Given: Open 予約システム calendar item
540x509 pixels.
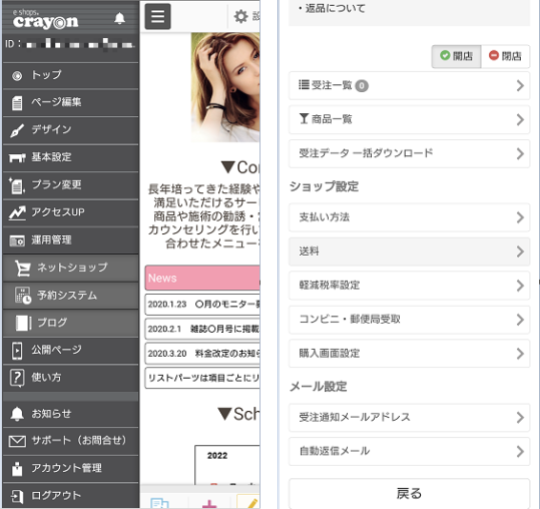Looking at the screenshot, I should pos(71,295).
